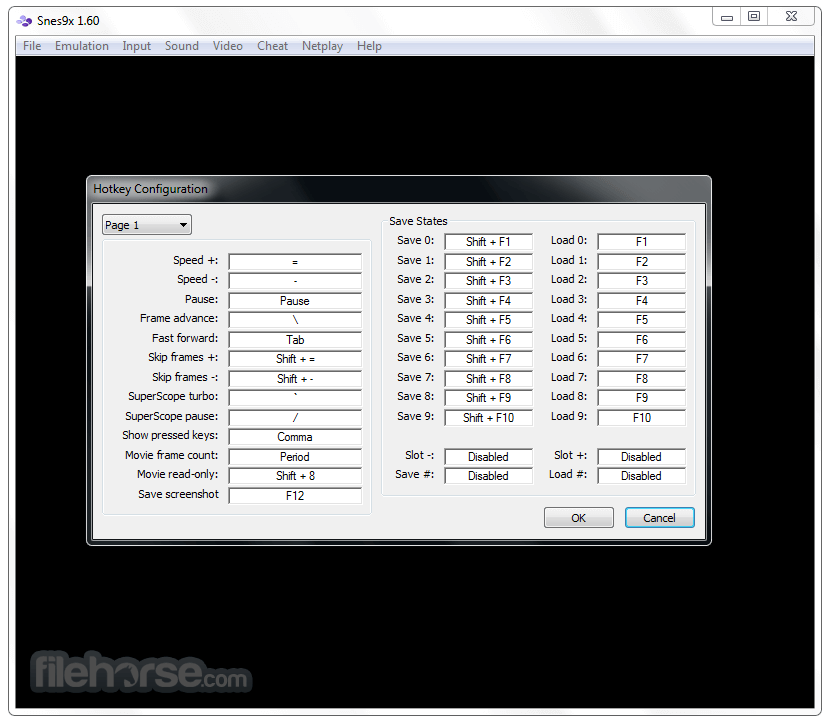Image resolution: width=830 pixels, height=723 pixels.
Task: Minimize the Snes9x window
Action: 727,17
